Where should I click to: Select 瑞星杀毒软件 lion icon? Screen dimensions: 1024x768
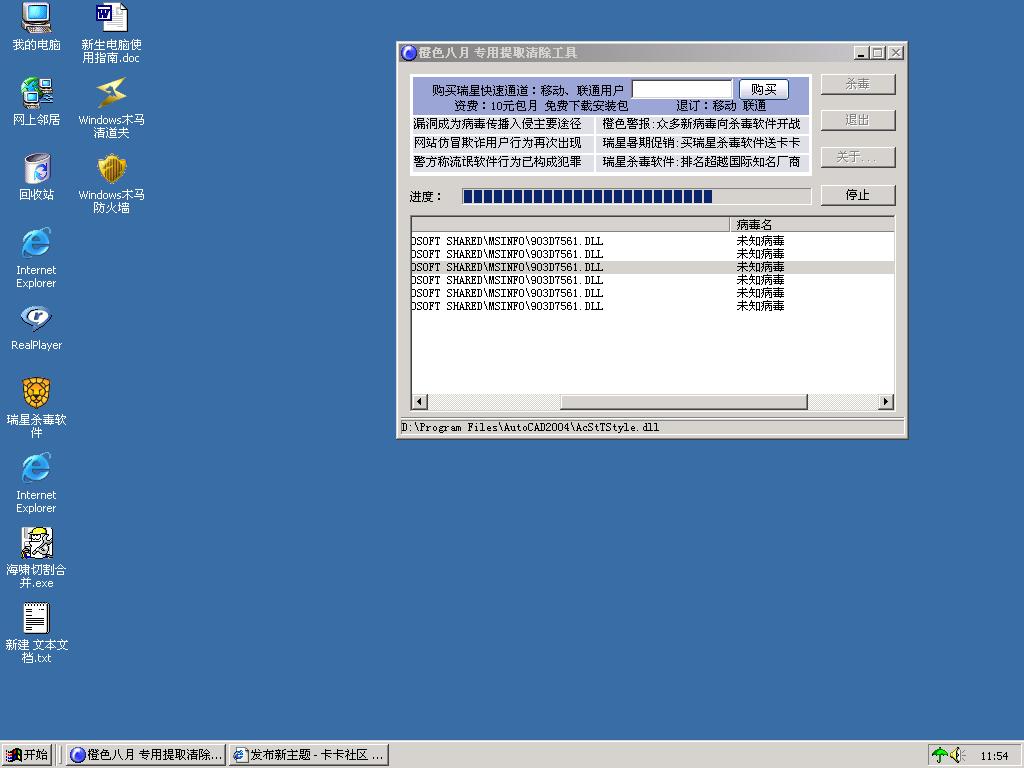pyautogui.click(x=36, y=393)
